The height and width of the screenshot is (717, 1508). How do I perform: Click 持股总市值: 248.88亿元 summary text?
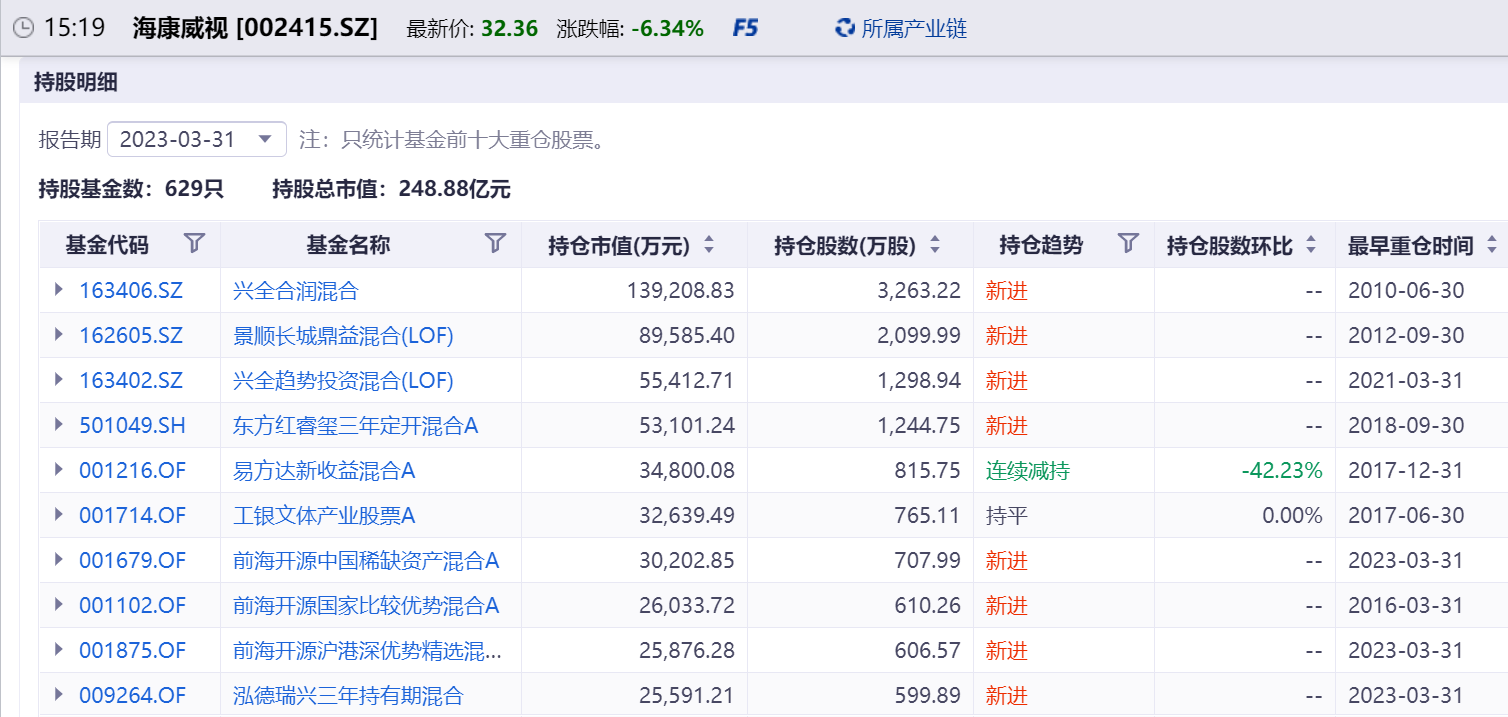391,189
